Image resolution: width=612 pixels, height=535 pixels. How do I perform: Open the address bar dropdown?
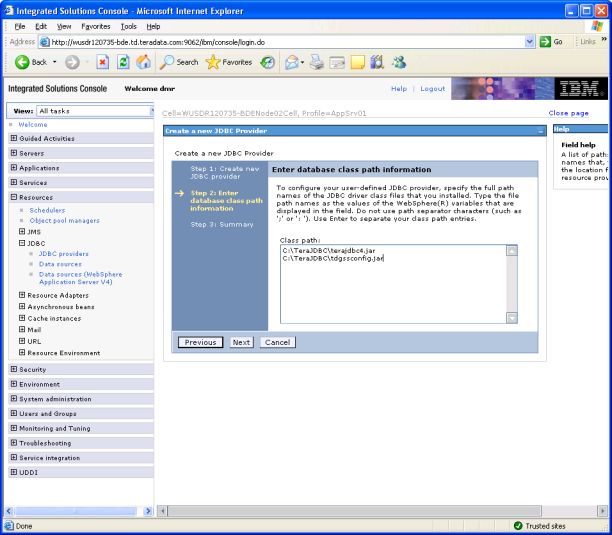[x=529, y=42]
